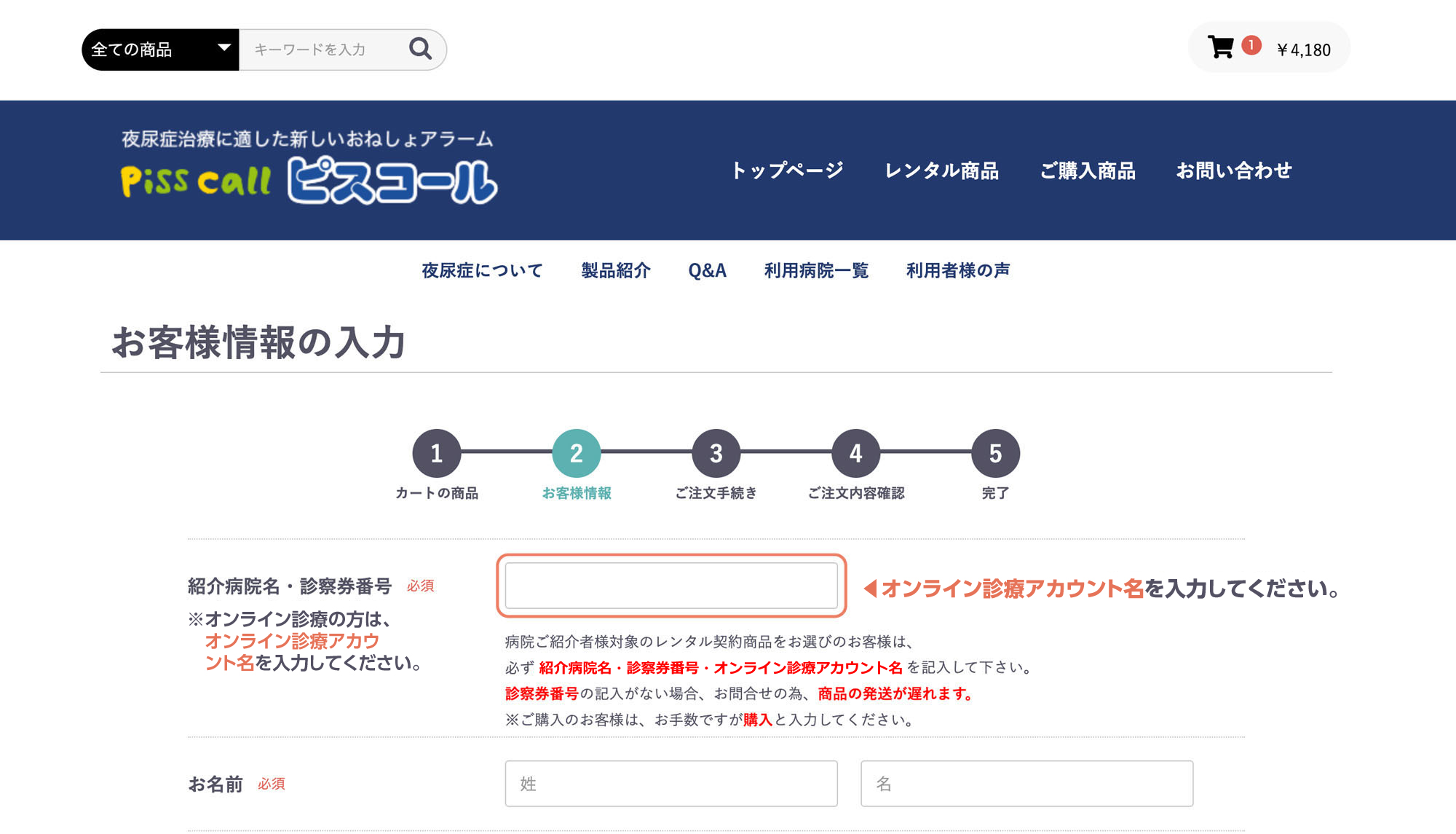
Task: Open ご購入商品 menu item
Action: coord(1088,170)
